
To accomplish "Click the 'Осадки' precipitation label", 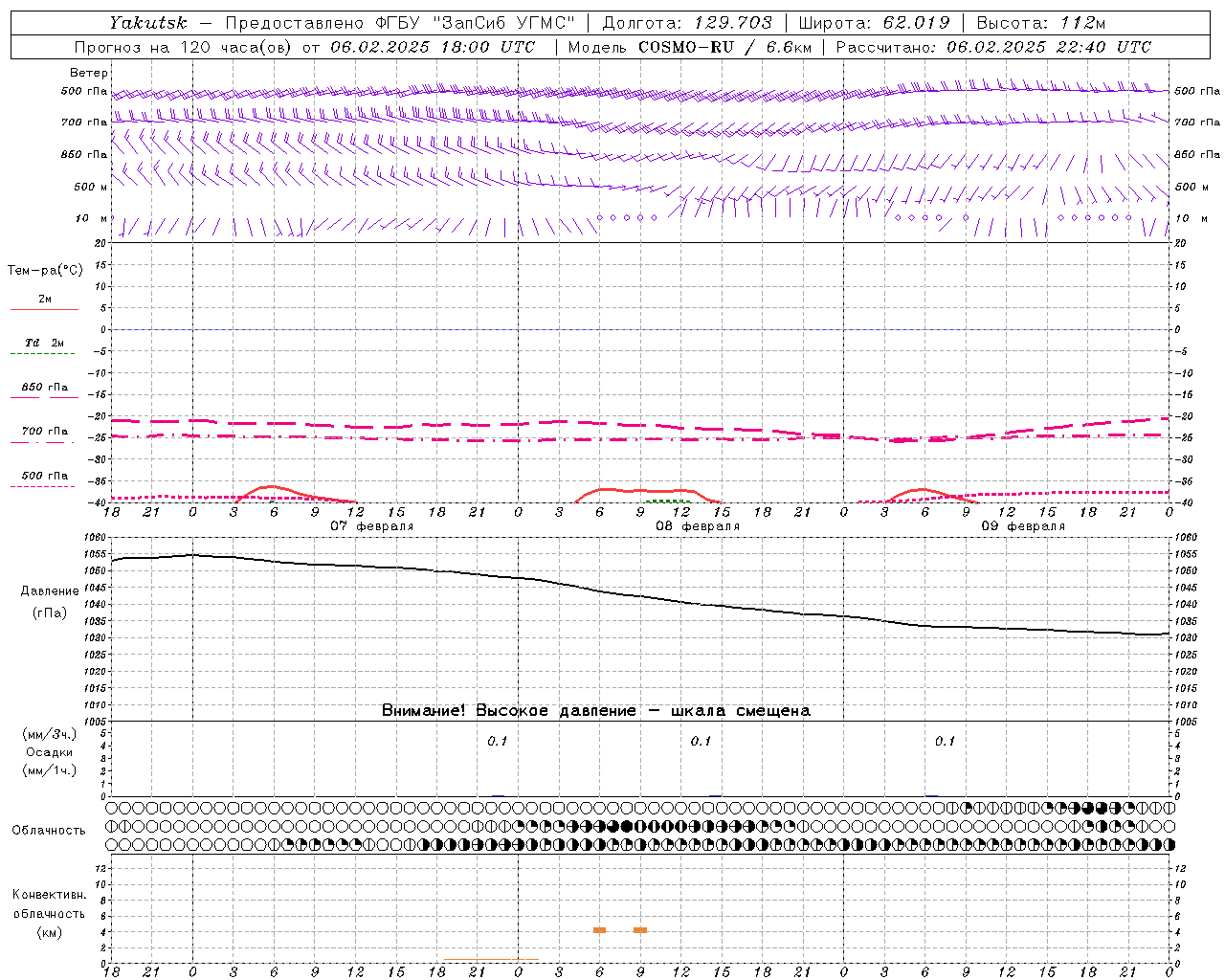I will click(50, 753).
